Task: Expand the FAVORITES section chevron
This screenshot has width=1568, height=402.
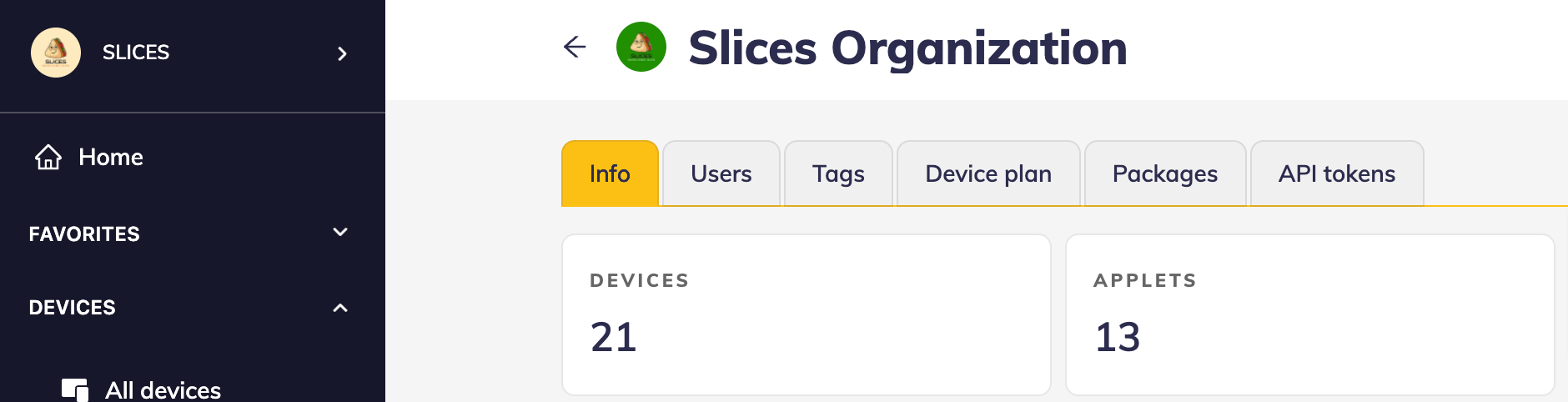Action: pos(340,232)
